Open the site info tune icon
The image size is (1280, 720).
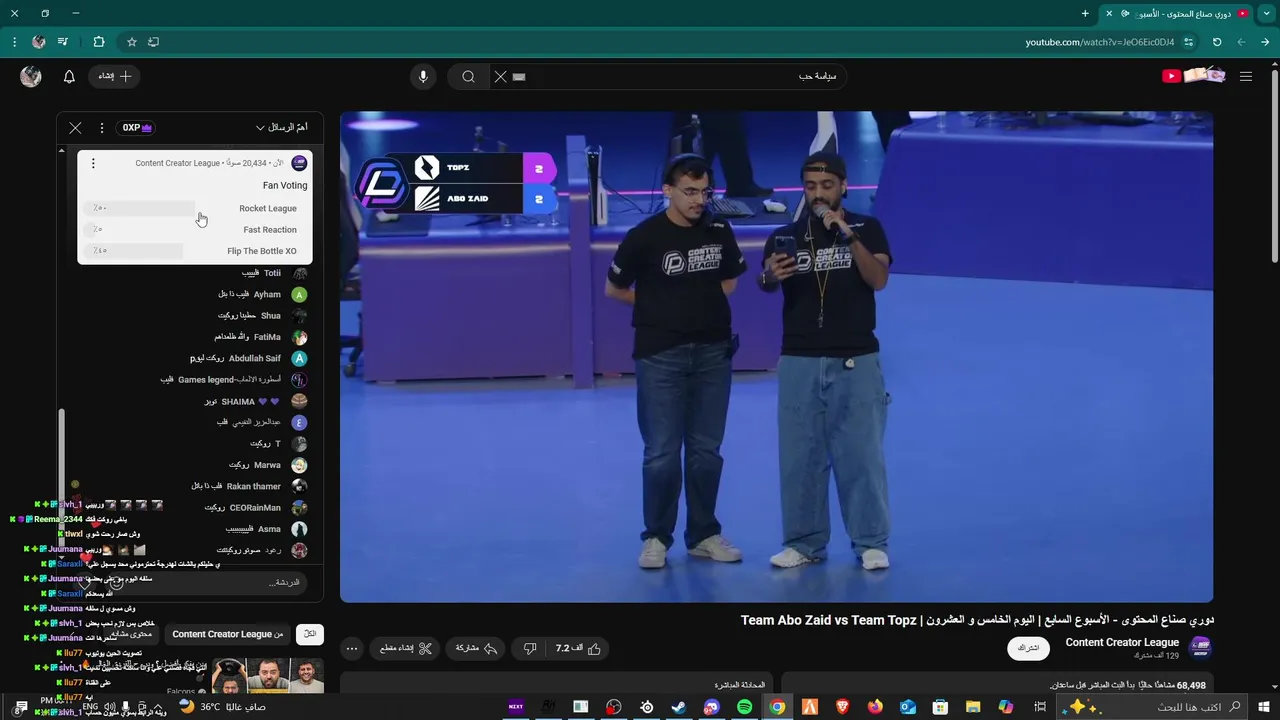1189,42
